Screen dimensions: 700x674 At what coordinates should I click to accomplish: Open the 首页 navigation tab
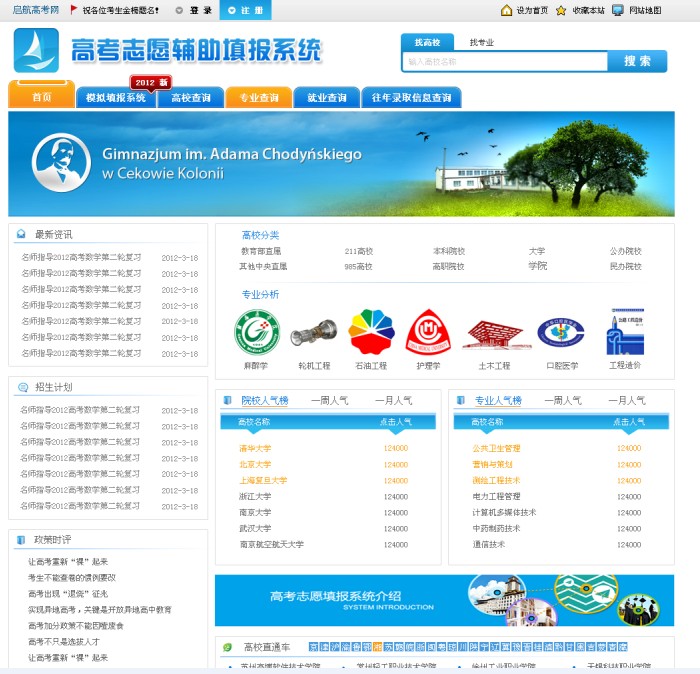pos(42,95)
